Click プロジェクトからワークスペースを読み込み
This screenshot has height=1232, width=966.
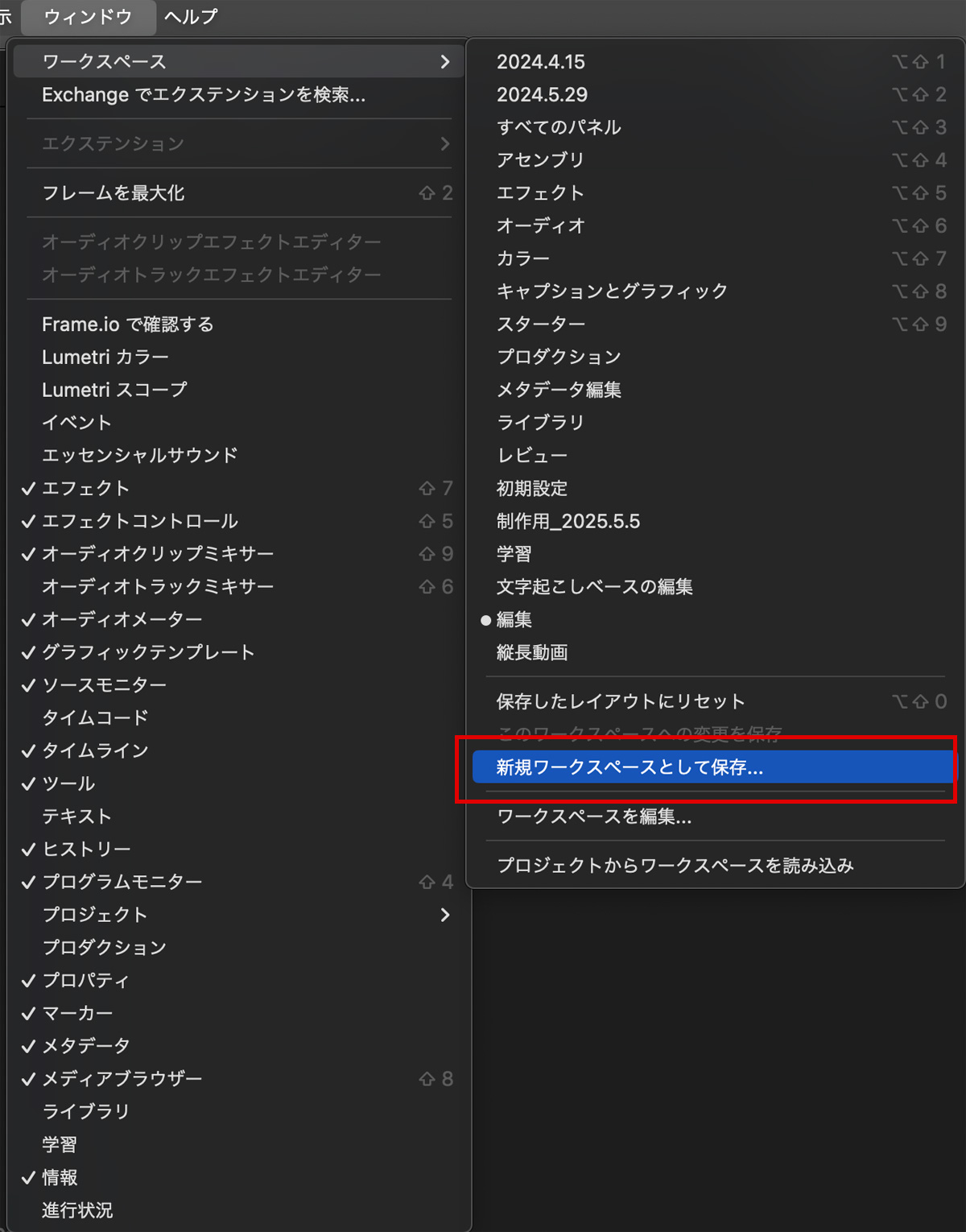[x=675, y=866]
